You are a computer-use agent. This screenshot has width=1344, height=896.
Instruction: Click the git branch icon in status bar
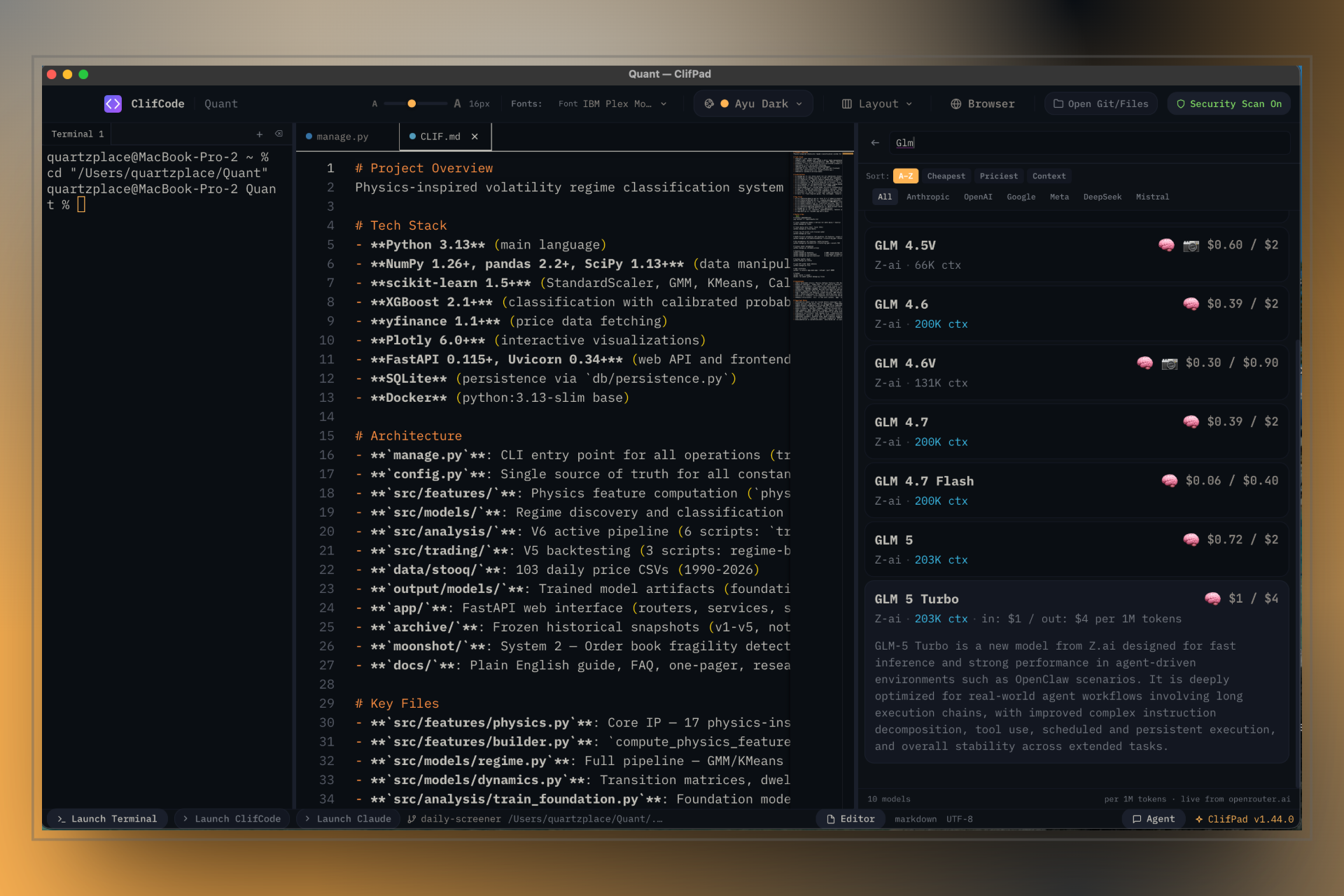[x=412, y=819]
